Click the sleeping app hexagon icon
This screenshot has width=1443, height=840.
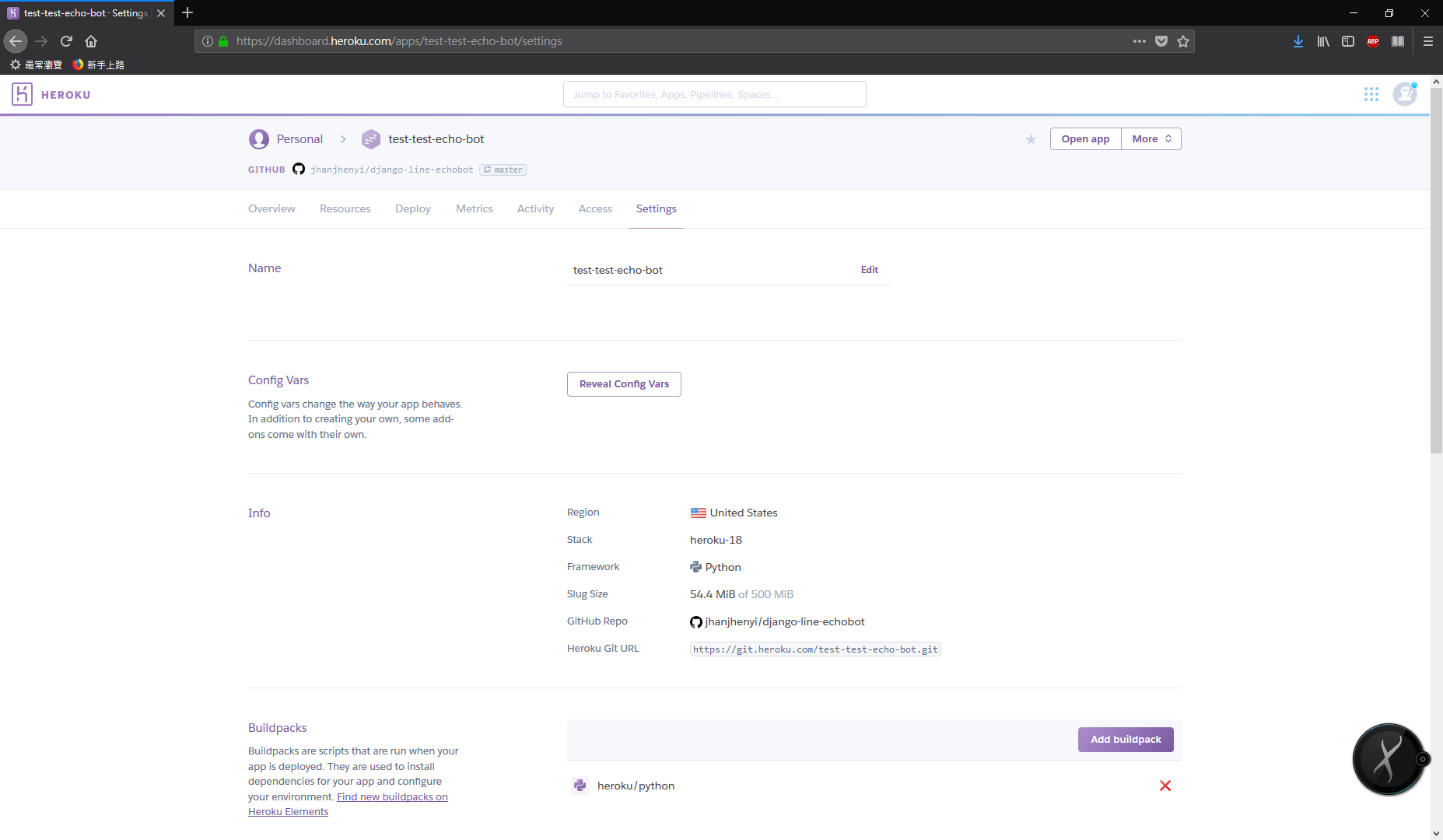371,139
